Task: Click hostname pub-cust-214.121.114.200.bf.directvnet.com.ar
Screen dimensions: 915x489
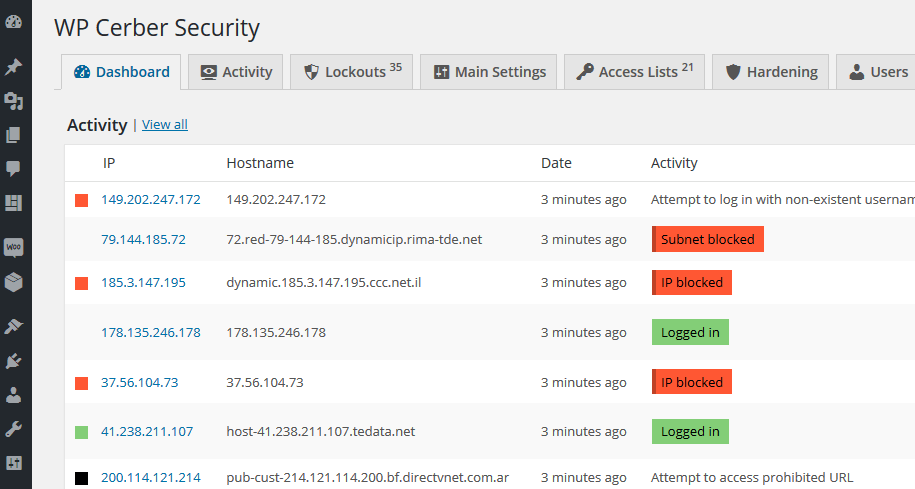Action: tap(368, 477)
